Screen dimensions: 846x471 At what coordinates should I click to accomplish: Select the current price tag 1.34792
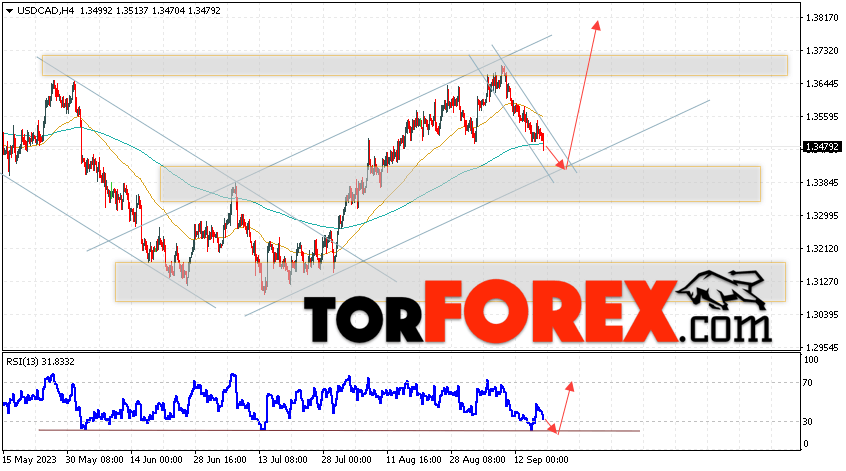822,147
